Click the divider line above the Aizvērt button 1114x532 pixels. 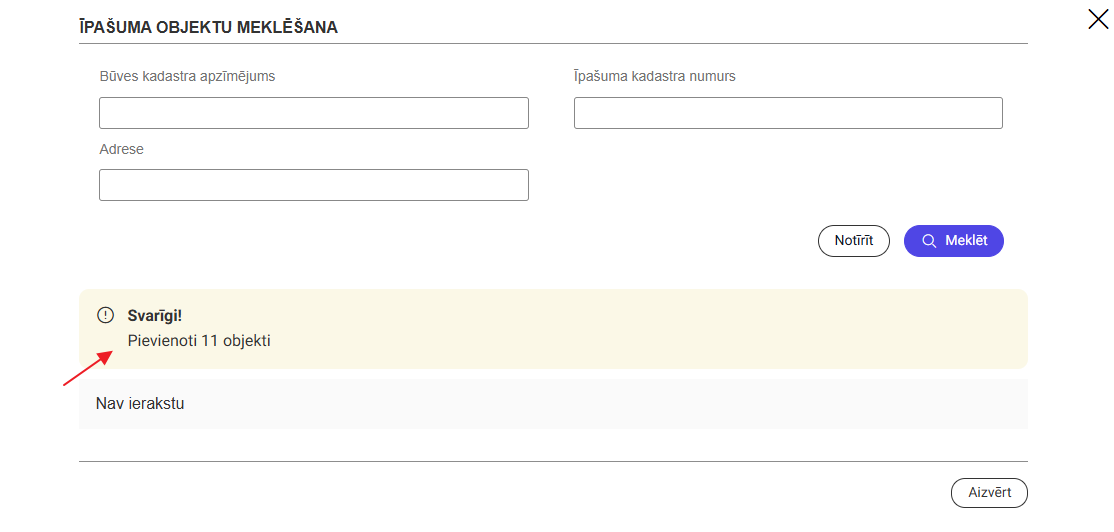pyautogui.click(x=553, y=461)
